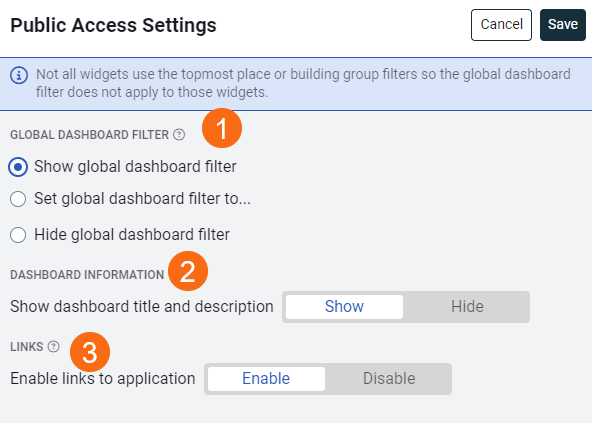Screen dimensions: 592x423
Task: Click the Global Dashboard Filter heading text
Action: [x=89, y=135]
